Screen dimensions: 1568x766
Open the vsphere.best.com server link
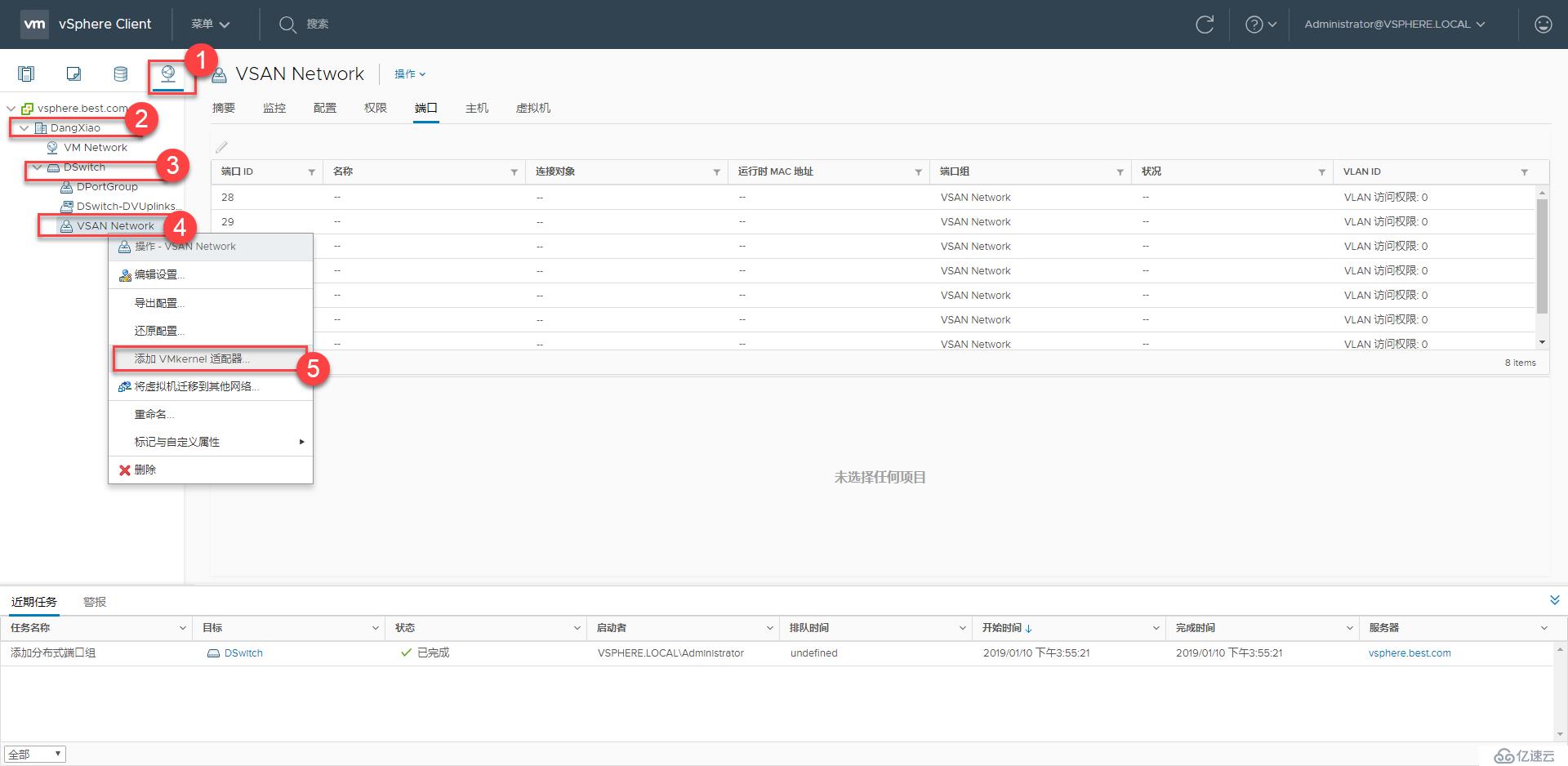point(1410,653)
